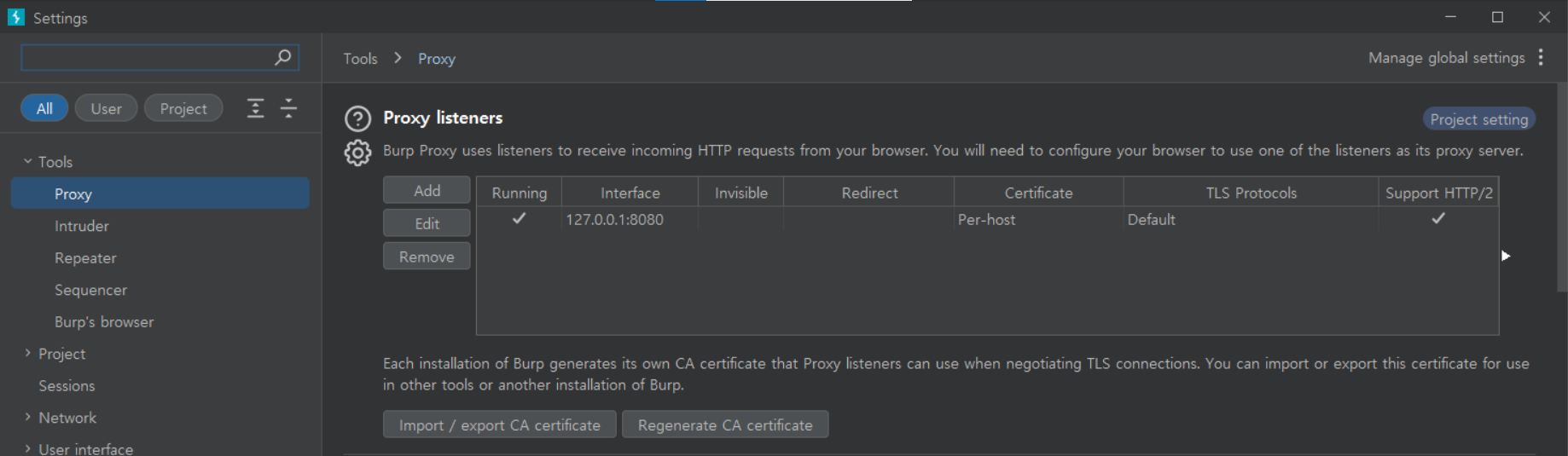1568x456 pixels.
Task: Open Repeater settings
Action: pos(85,257)
